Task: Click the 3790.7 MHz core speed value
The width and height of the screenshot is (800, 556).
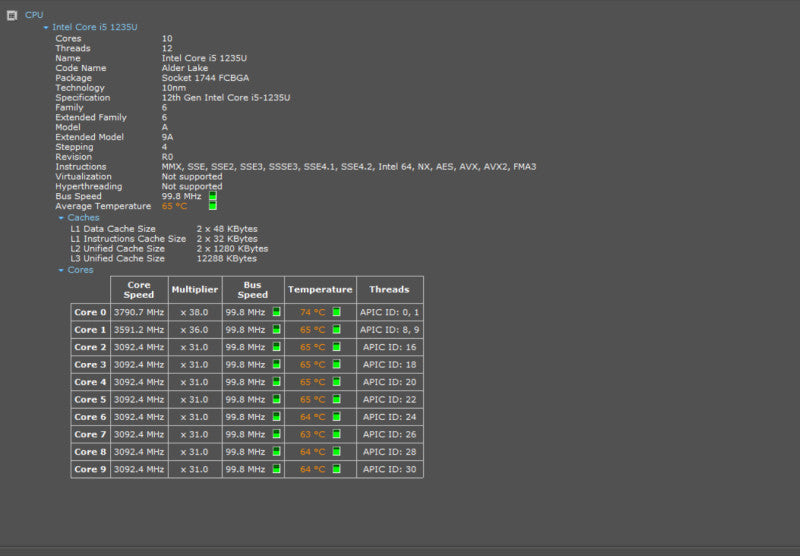Action: coord(139,312)
